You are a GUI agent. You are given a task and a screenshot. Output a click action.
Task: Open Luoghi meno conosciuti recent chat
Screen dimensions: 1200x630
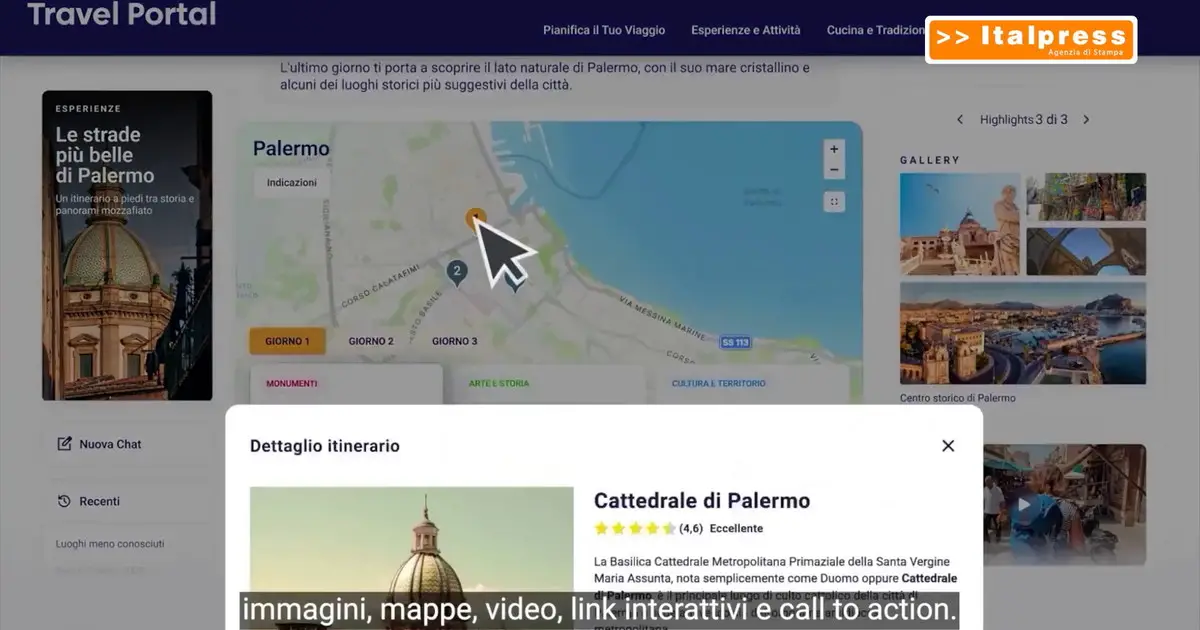[110, 544]
